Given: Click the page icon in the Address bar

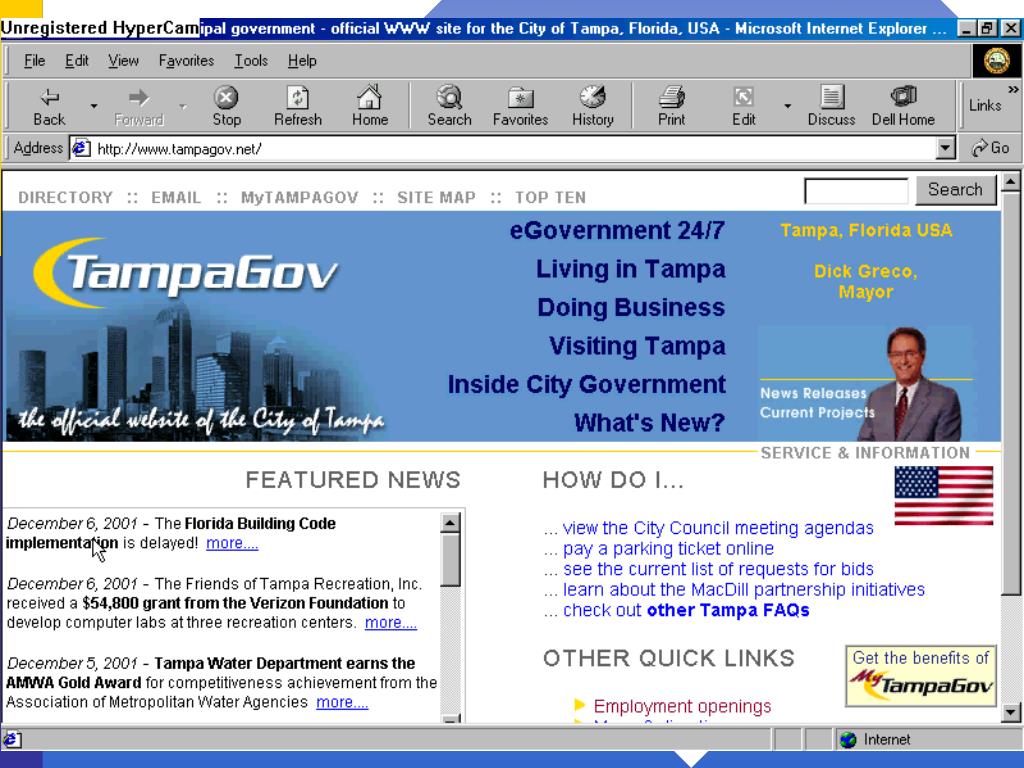Looking at the screenshot, I should [81, 148].
